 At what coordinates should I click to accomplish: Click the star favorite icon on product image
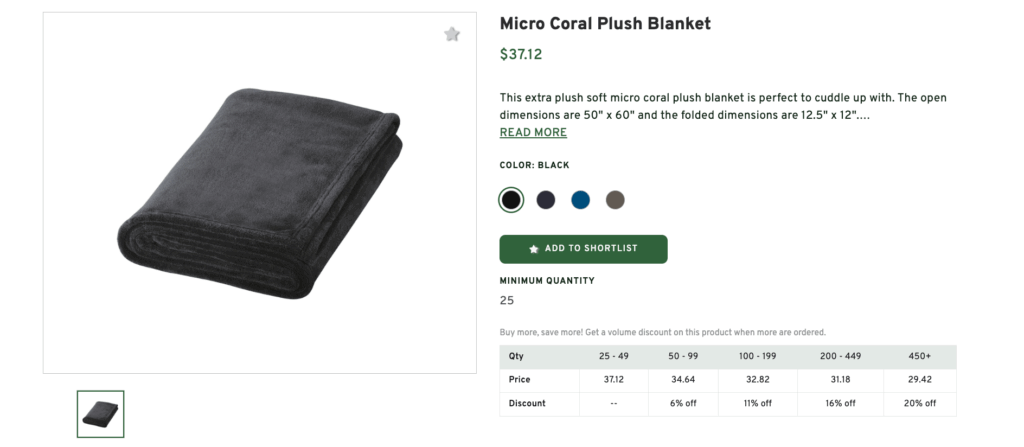tap(452, 35)
